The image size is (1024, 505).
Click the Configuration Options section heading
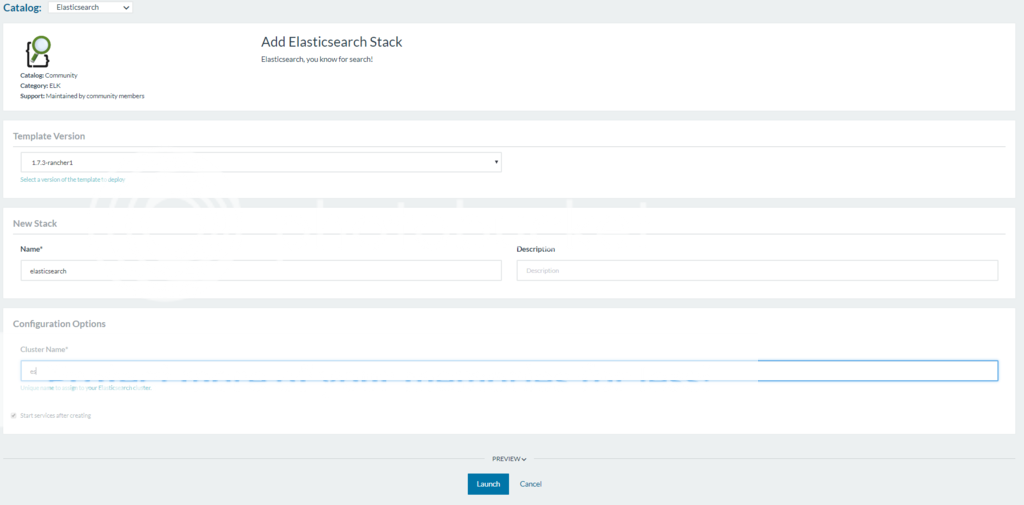point(59,324)
